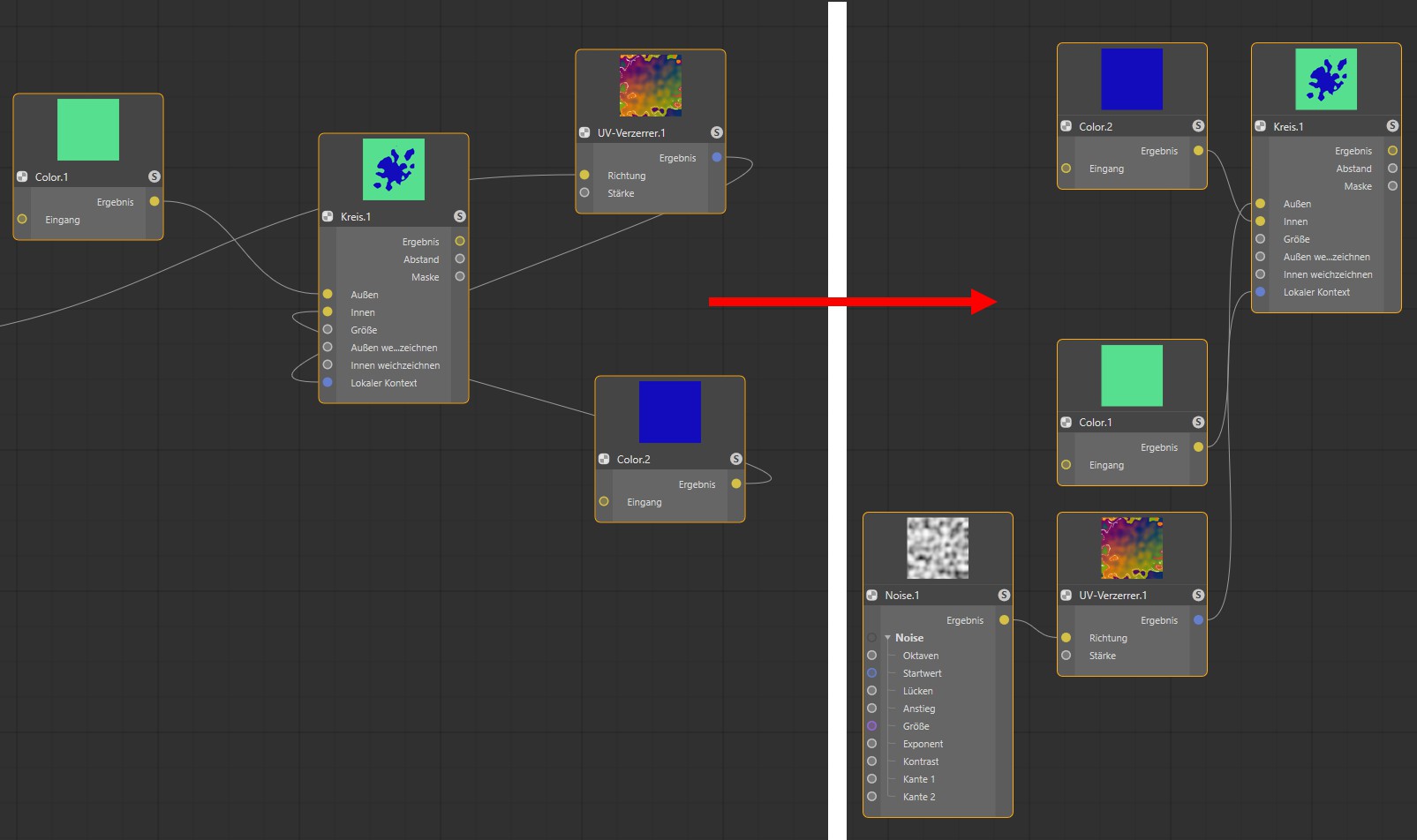The width and height of the screenshot is (1417, 840).
Task: Click the Exponent input port on Noise.1
Action: pyautogui.click(x=872, y=744)
